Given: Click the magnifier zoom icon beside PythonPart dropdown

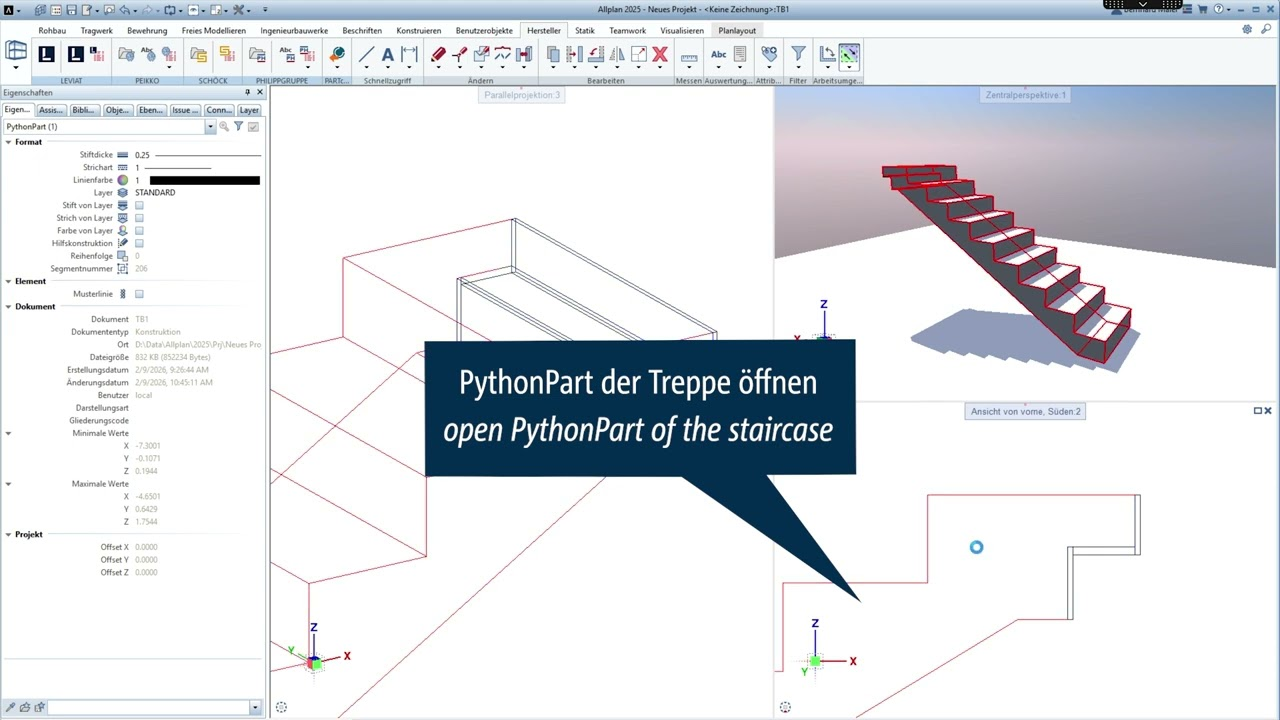Looking at the screenshot, I should 224,127.
